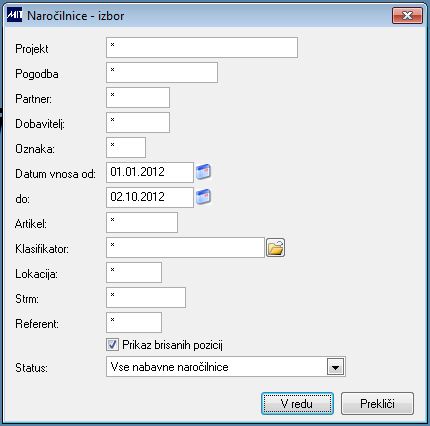430x426 pixels.
Task: Open calendar for Datum vnosa od
Action: coord(203,172)
